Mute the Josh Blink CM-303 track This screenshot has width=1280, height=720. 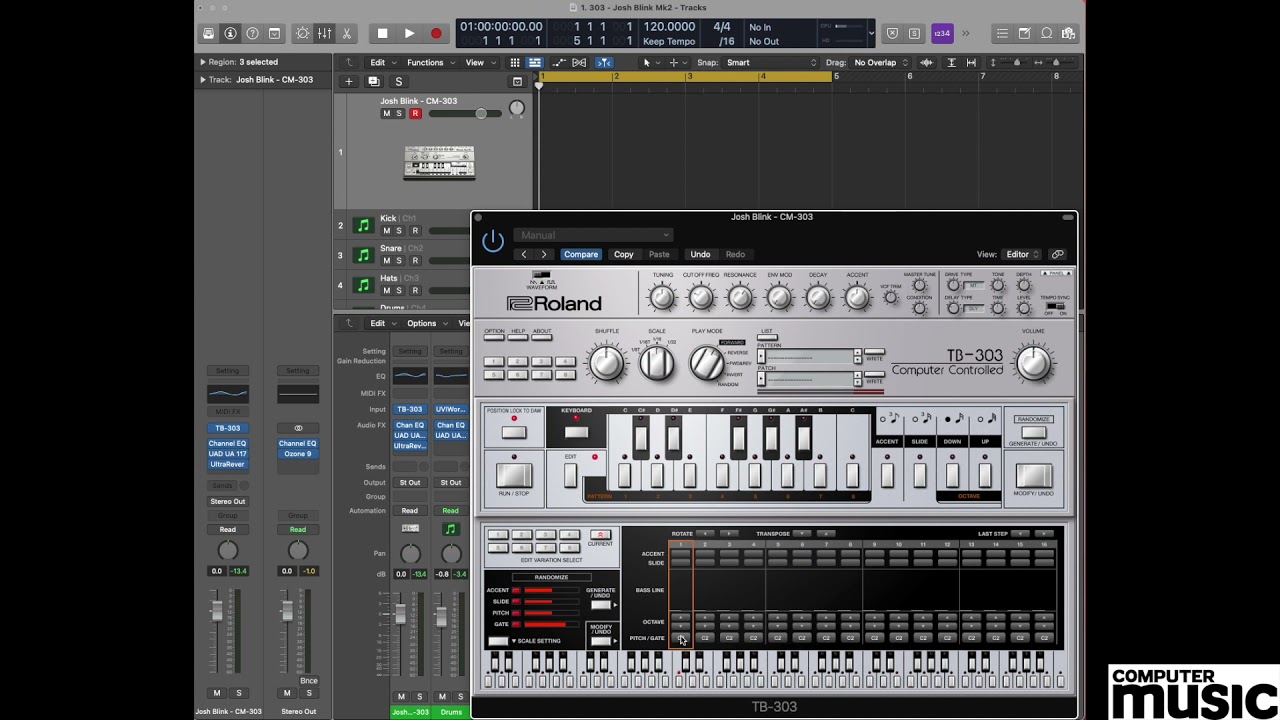(x=386, y=114)
